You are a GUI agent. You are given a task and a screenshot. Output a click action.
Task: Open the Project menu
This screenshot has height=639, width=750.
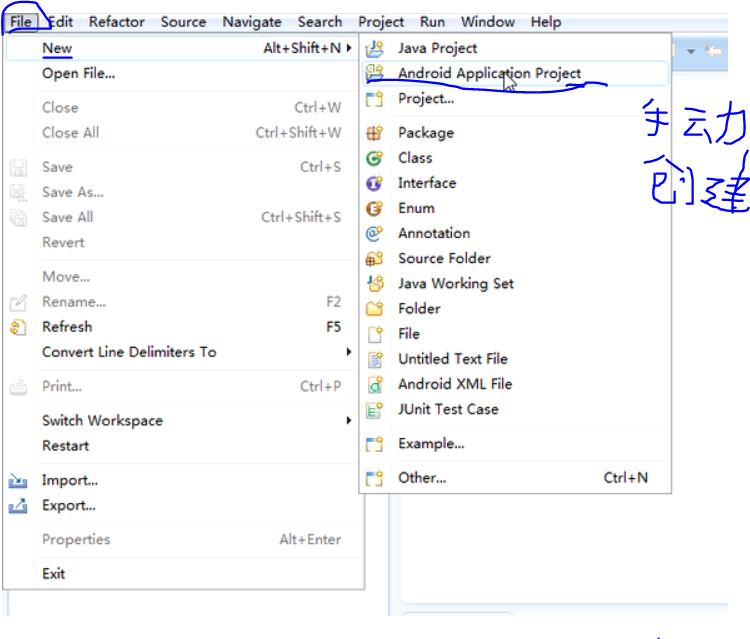pos(381,22)
